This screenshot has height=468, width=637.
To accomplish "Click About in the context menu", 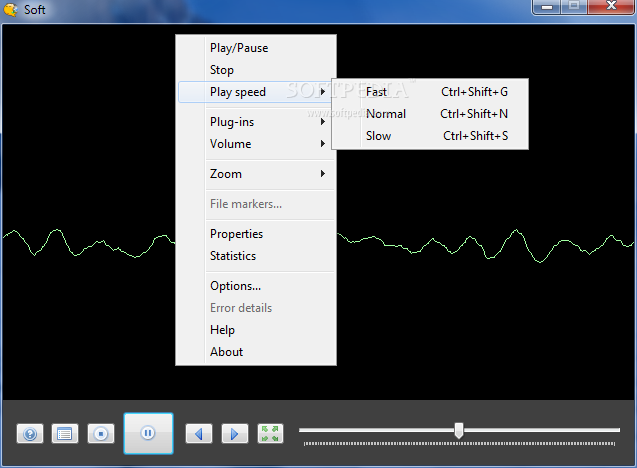I will [x=257, y=352].
